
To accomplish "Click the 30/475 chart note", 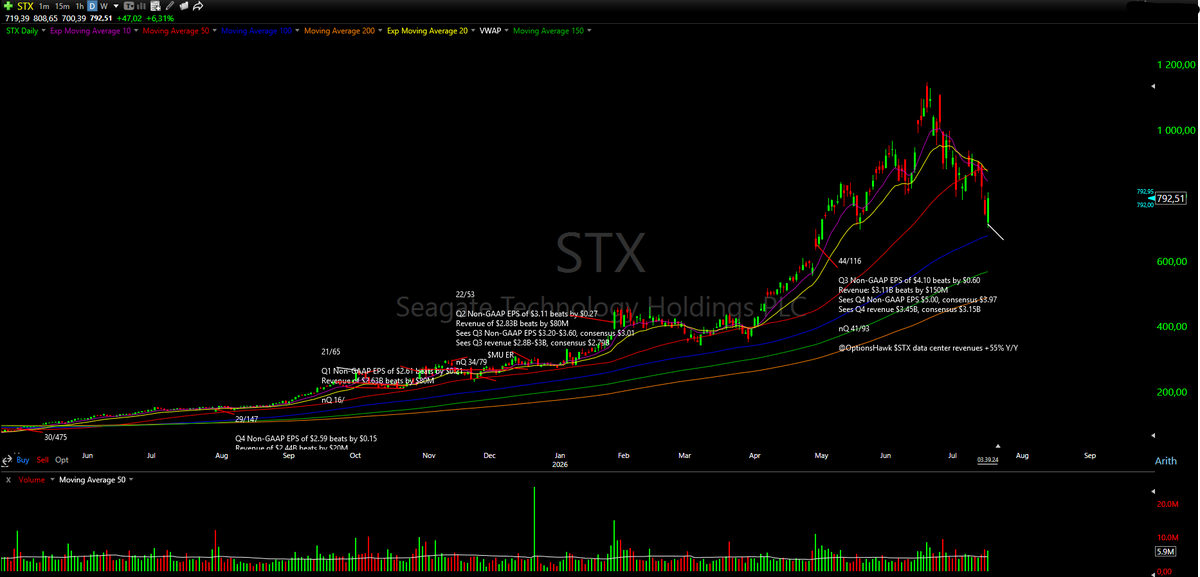I will coord(56,437).
